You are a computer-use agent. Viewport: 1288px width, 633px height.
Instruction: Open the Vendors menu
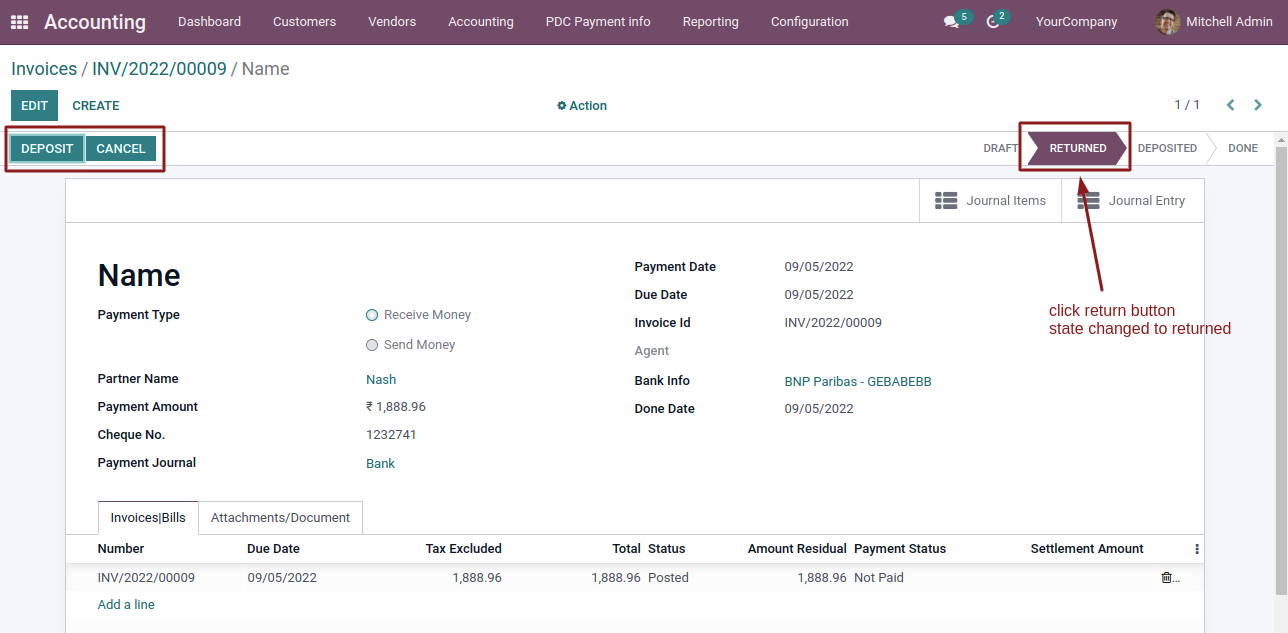tap(392, 22)
